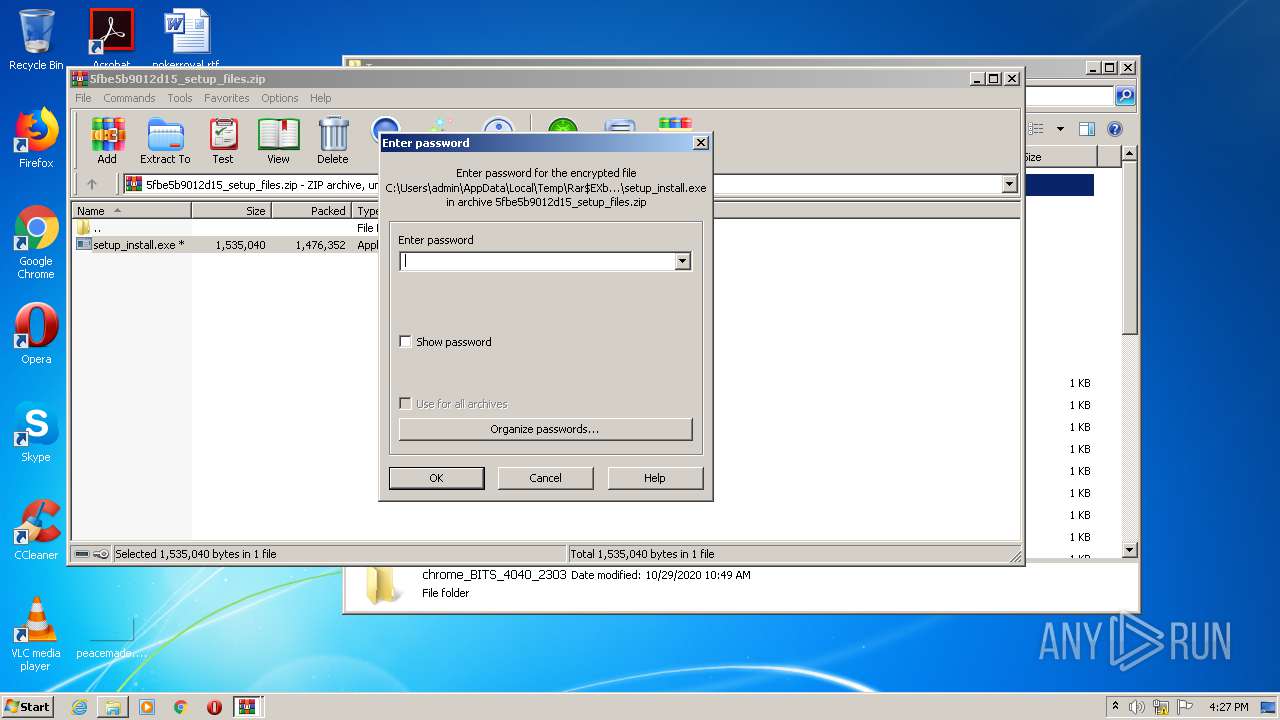Launch the Firefox desktop shortcut
Screen dimensions: 1280x720
36,138
